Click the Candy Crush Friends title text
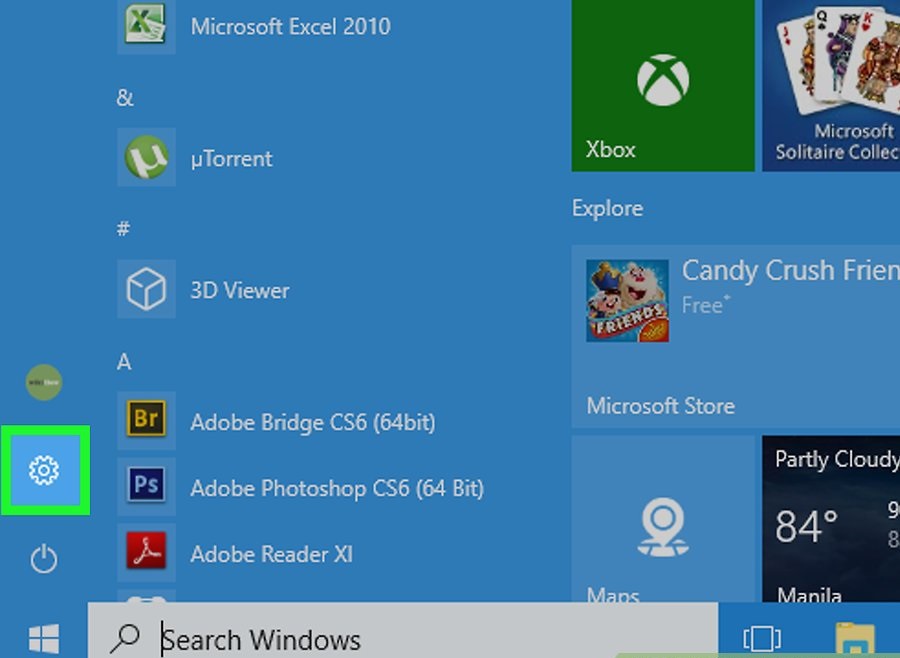Viewport: 900px width, 658px height. (791, 270)
